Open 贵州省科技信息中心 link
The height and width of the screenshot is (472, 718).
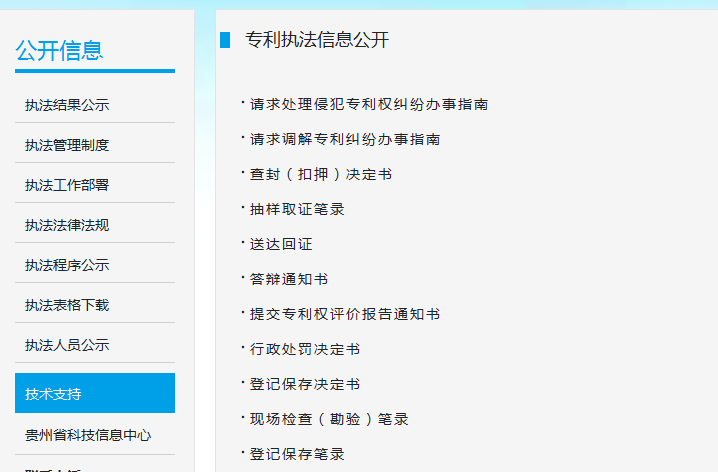[x=88, y=435]
